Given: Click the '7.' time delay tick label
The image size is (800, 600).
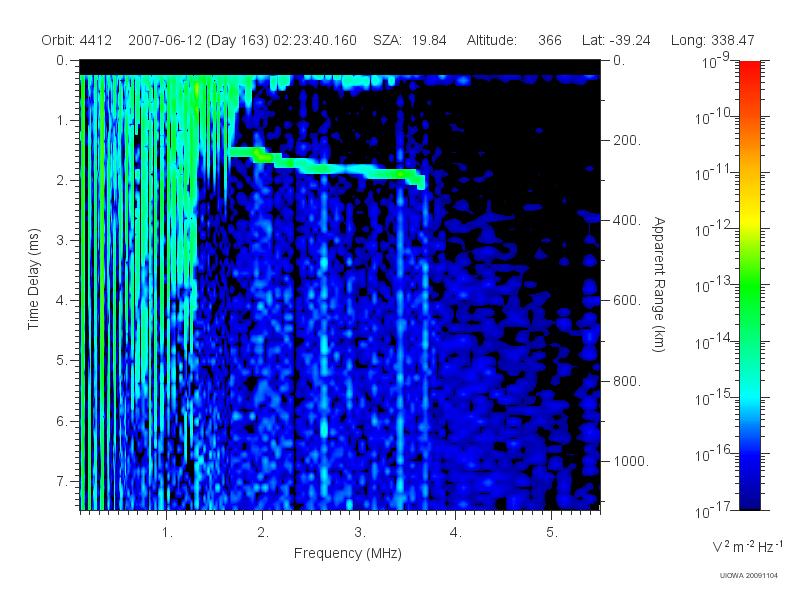Looking at the screenshot, I should pos(62,481).
